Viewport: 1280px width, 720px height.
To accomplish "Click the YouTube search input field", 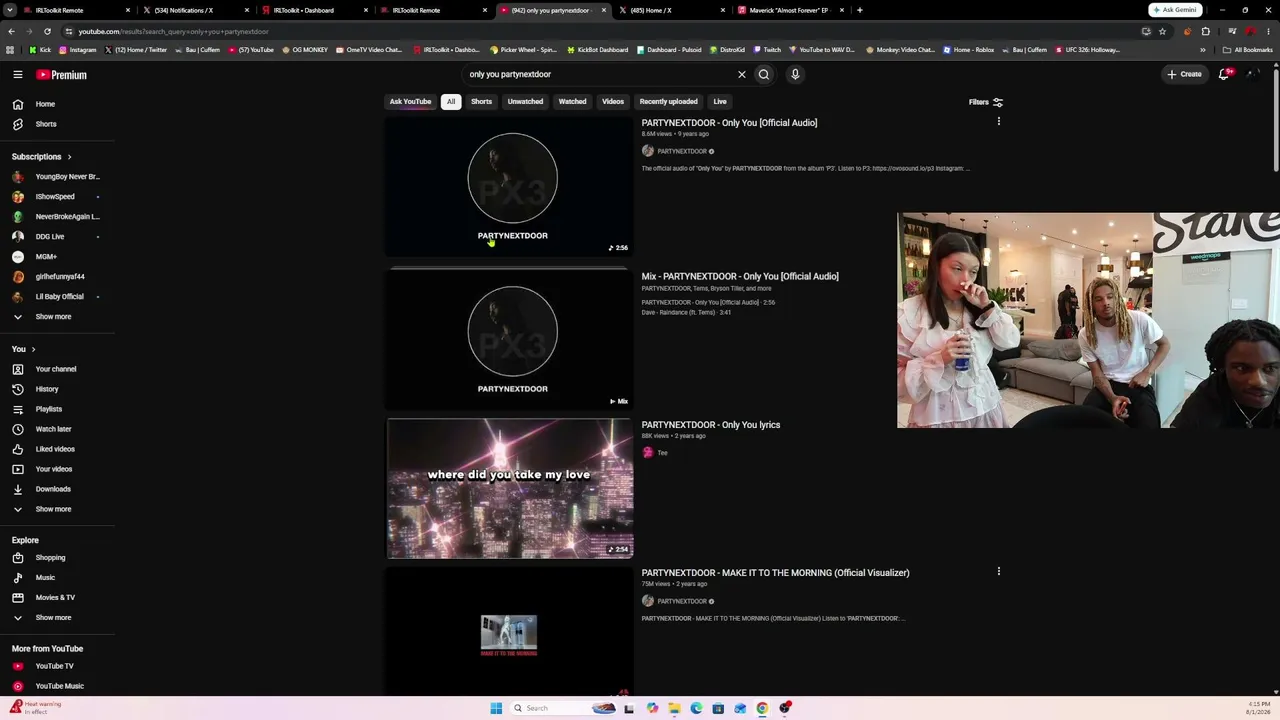I will (600, 74).
